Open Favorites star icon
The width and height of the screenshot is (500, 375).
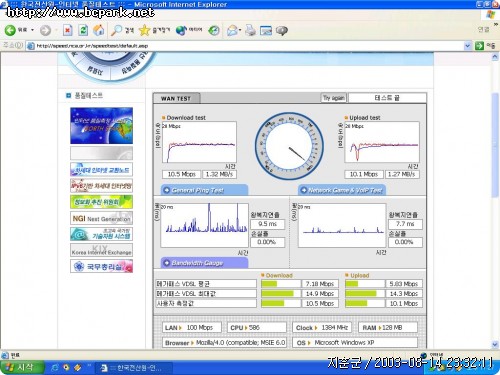[x=144, y=30]
